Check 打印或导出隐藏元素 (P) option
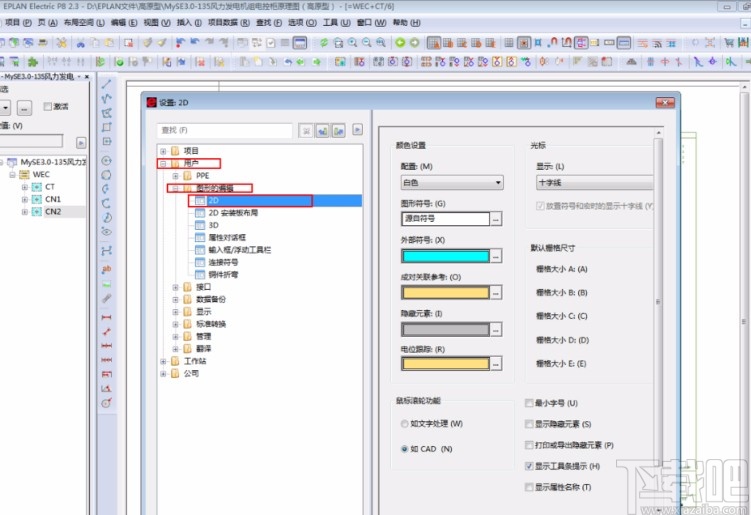 [529, 445]
